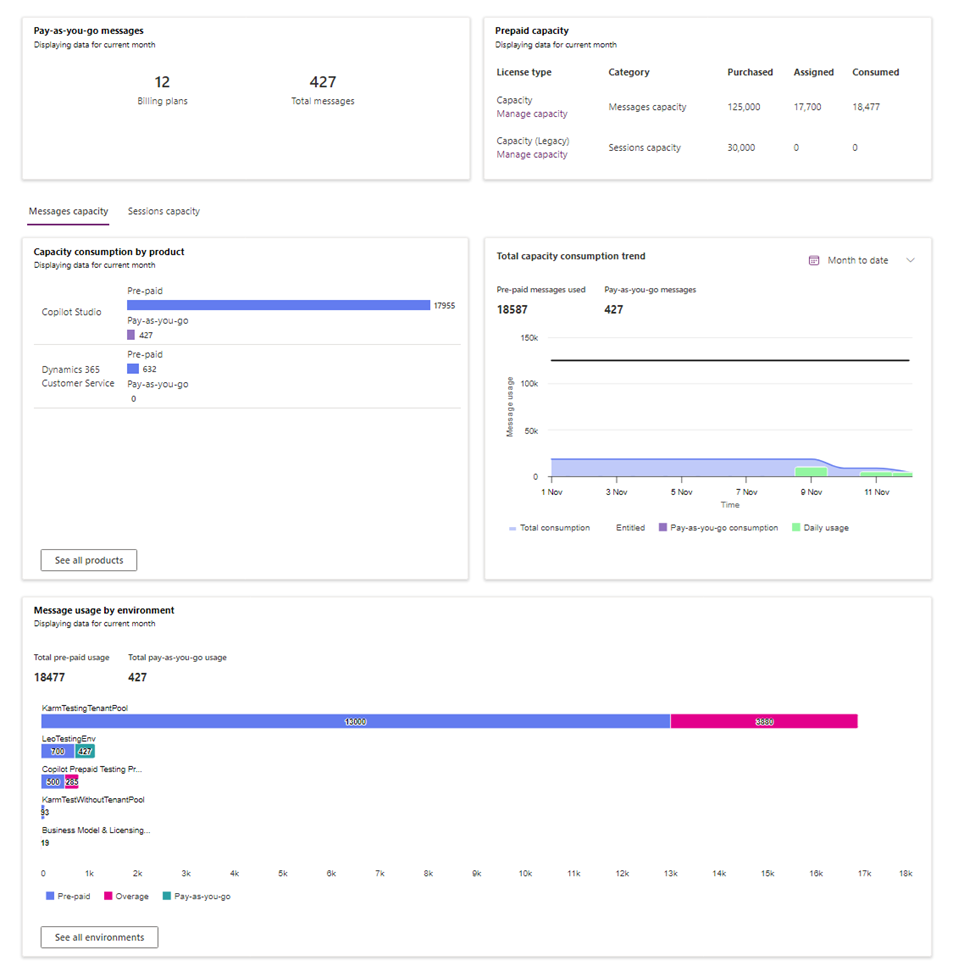Click the See all environments button

99,937
